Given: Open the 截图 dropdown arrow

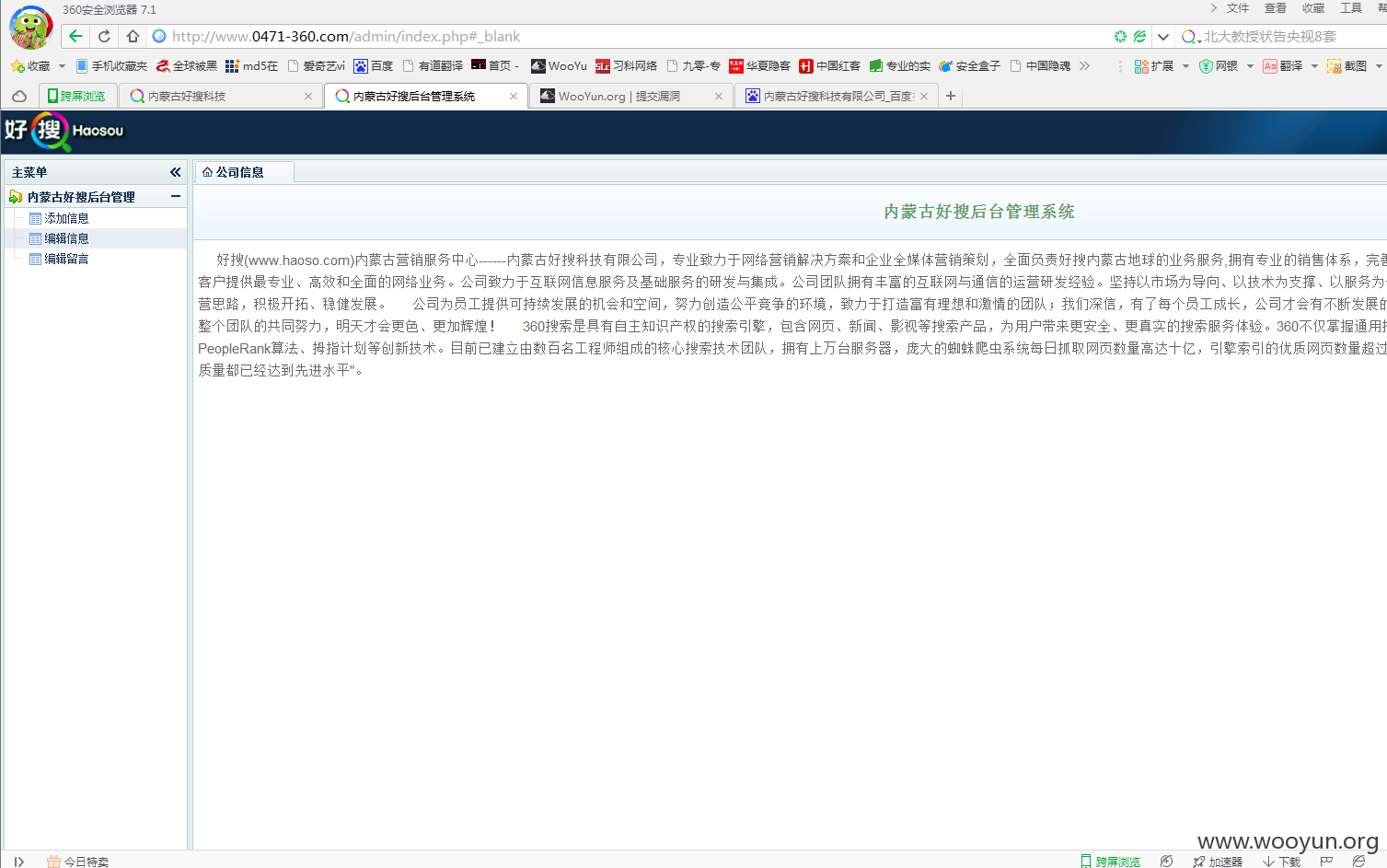Looking at the screenshot, I should click(1379, 66).
